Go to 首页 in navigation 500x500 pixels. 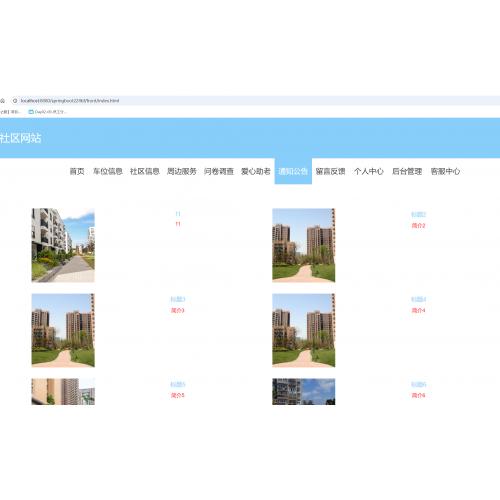pos(77,171)
